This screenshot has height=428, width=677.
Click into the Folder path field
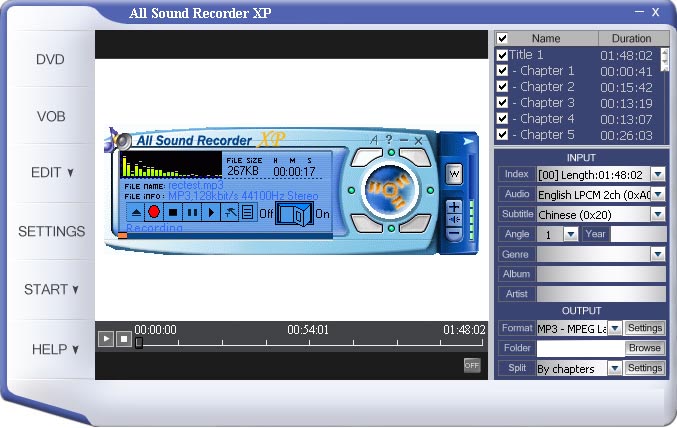(581, 348)
